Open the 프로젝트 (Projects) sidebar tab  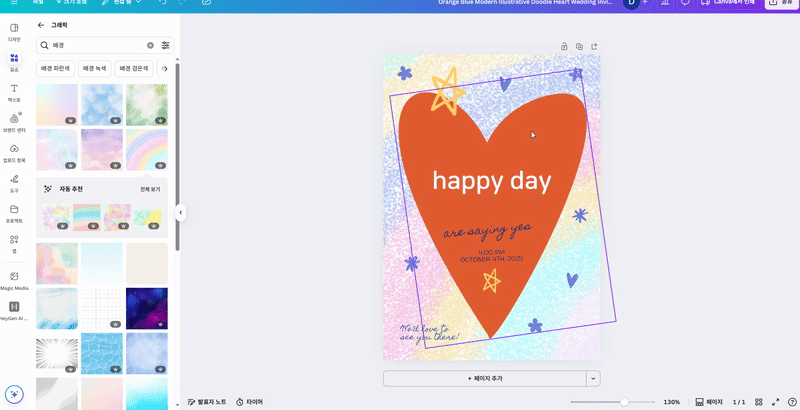(14, 213)
